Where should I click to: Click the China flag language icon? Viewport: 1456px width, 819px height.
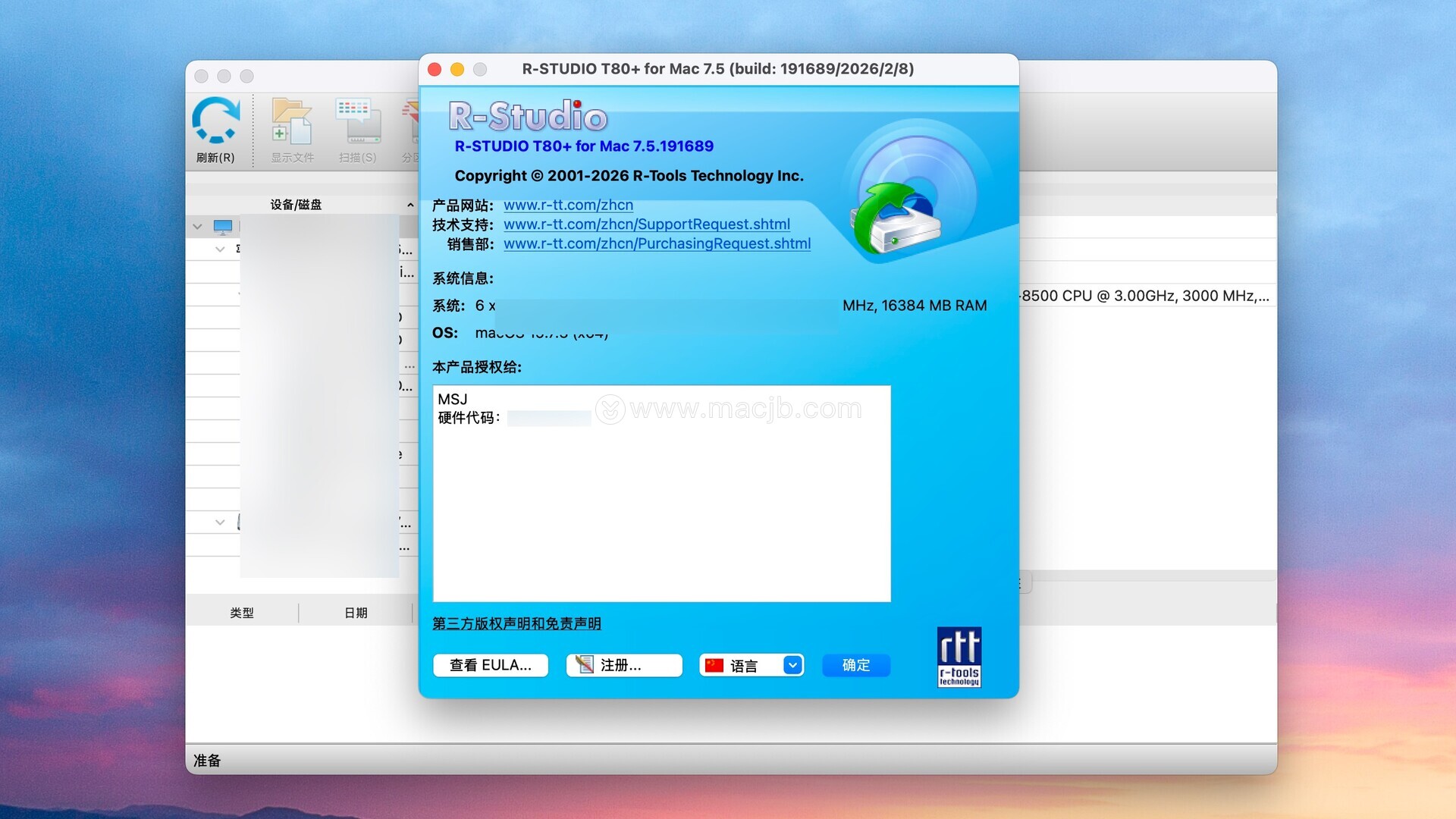tap(714, 665)
